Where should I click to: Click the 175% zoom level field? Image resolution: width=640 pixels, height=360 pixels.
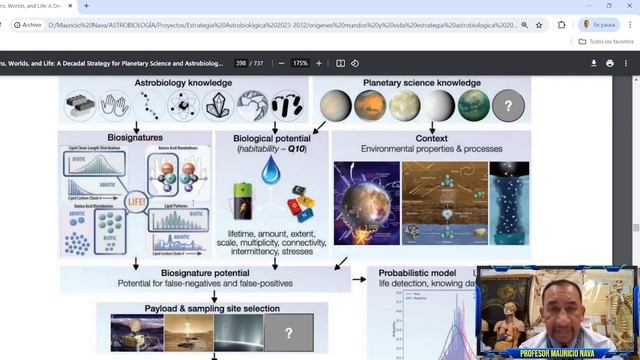300,63
